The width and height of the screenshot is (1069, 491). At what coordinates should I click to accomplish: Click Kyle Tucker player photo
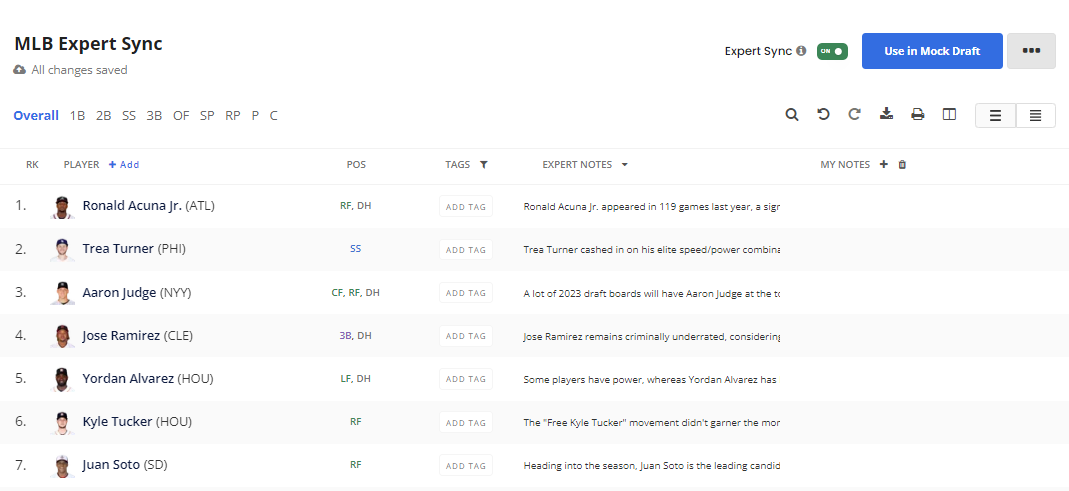click(x=63, y=423)
